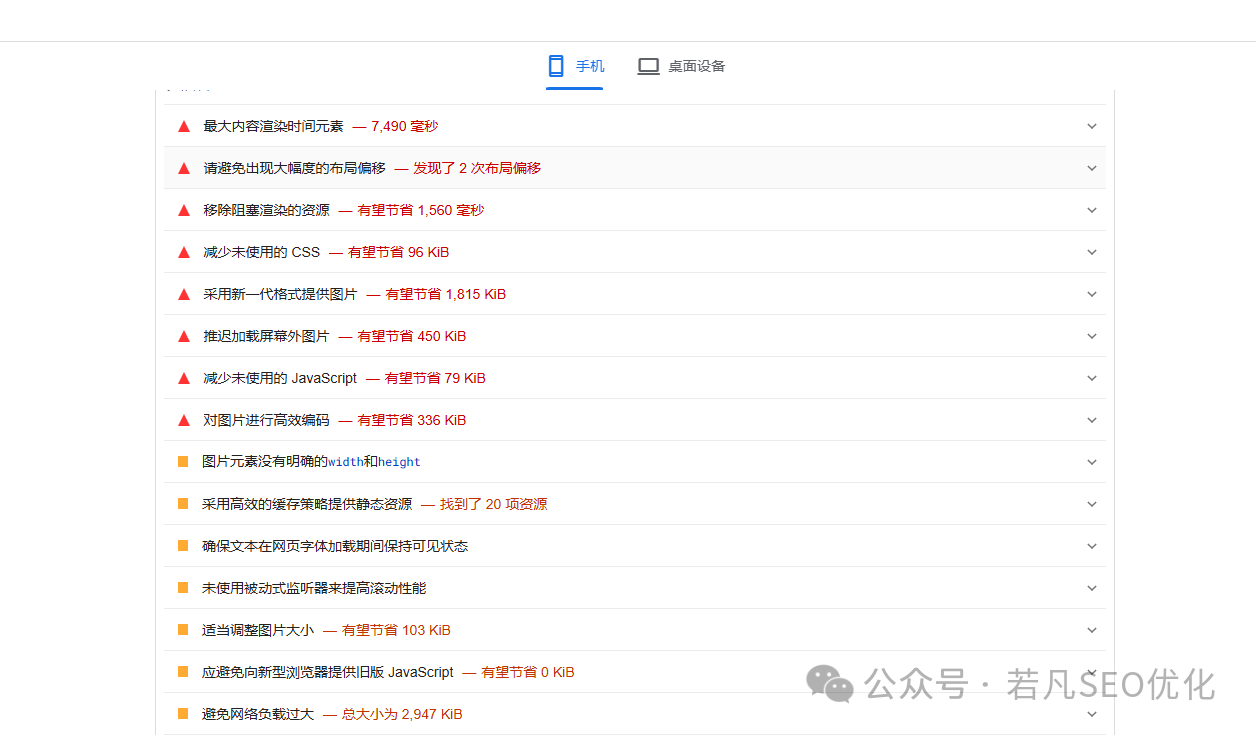This screenshot has height=735, width=1256.
Task: Expand chevron for 采用新一代格式提供图片
Action: (x=1092, y=294)
